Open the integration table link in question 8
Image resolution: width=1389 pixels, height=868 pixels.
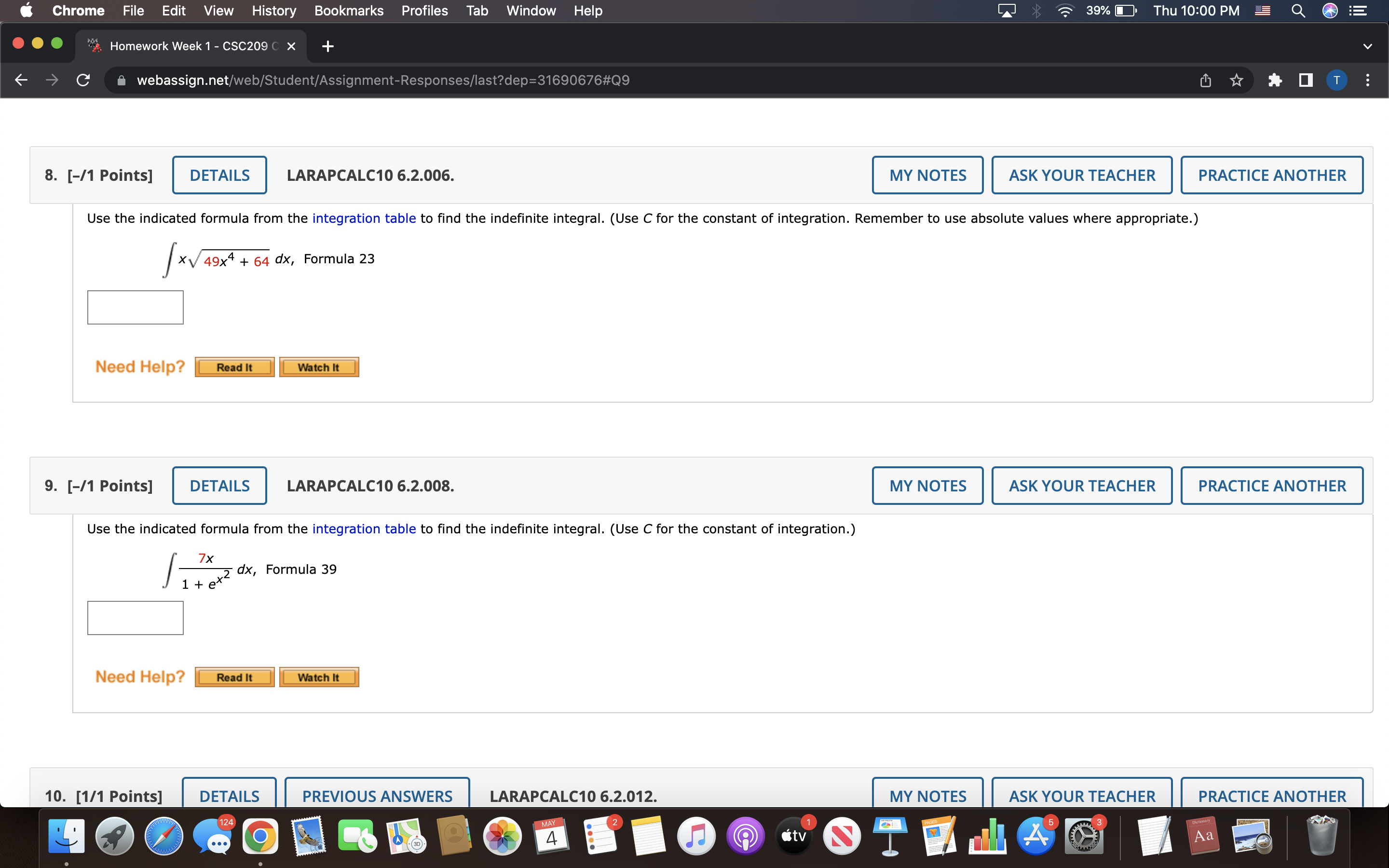364,218
